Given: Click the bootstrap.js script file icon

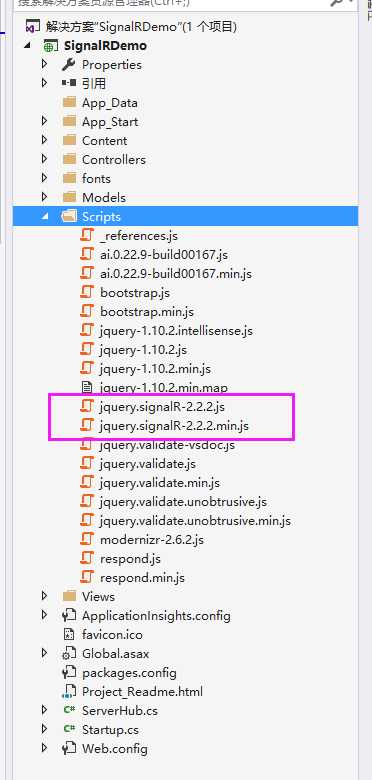Looking at the screenshot, I should click(87, 292).
